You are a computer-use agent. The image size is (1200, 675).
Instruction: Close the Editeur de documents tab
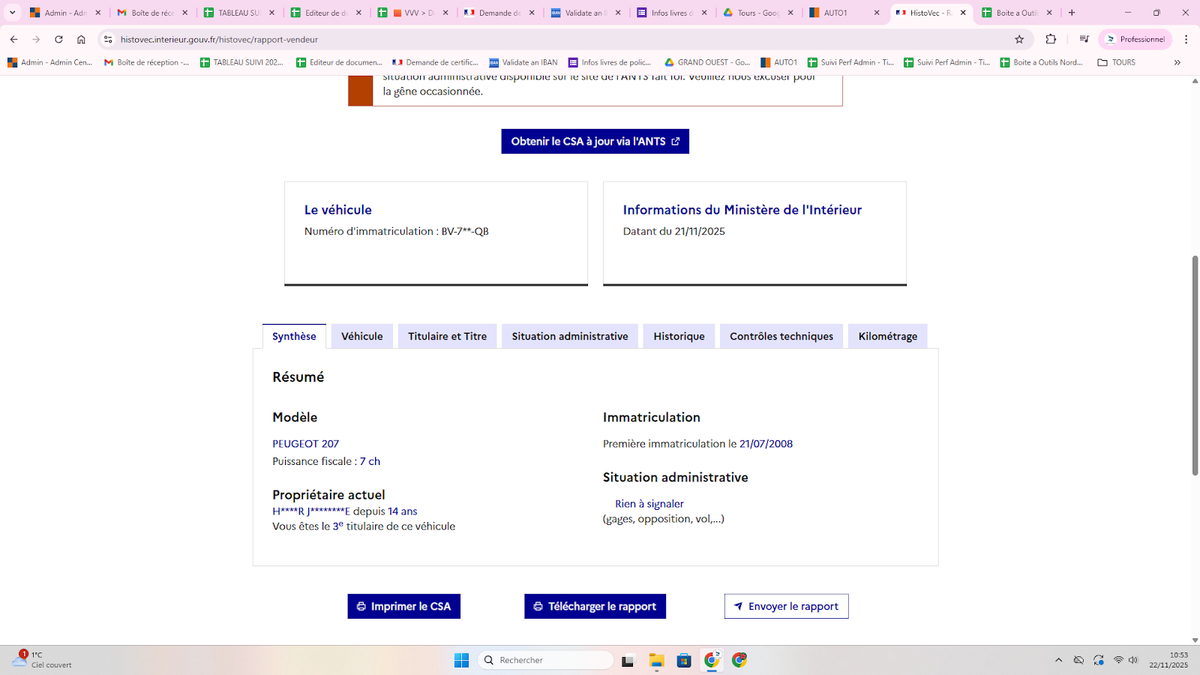click(x=358, y=13)
